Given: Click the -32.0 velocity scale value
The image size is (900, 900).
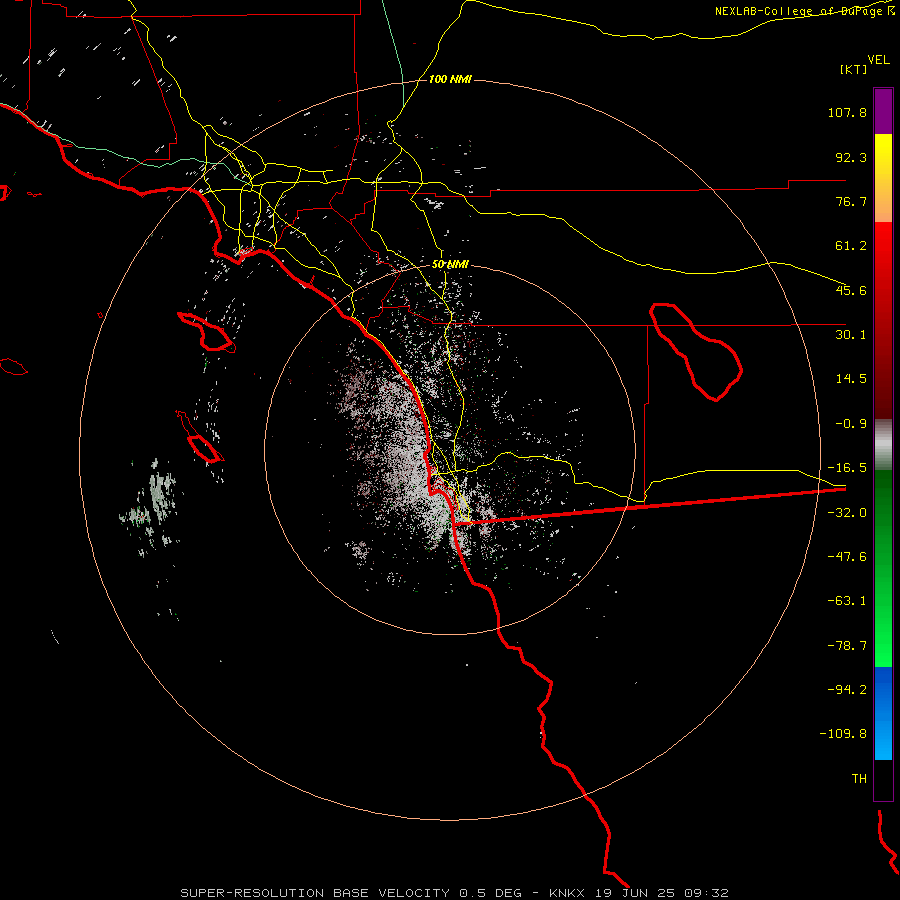Looking at the screenshot, I should pos(847,513).
